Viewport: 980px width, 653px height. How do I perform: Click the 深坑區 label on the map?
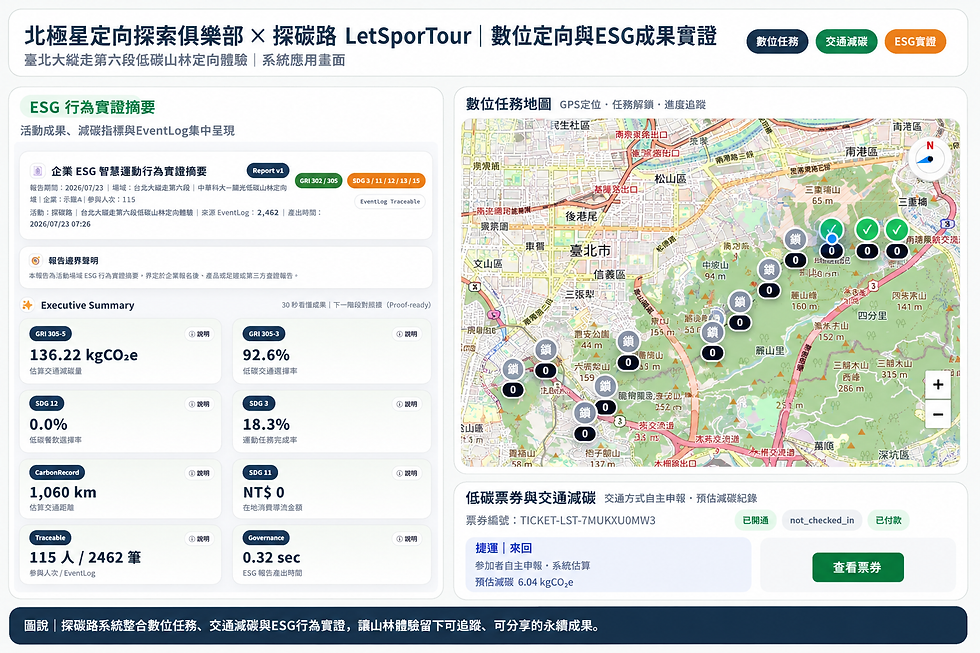click(x=893, y=454)
